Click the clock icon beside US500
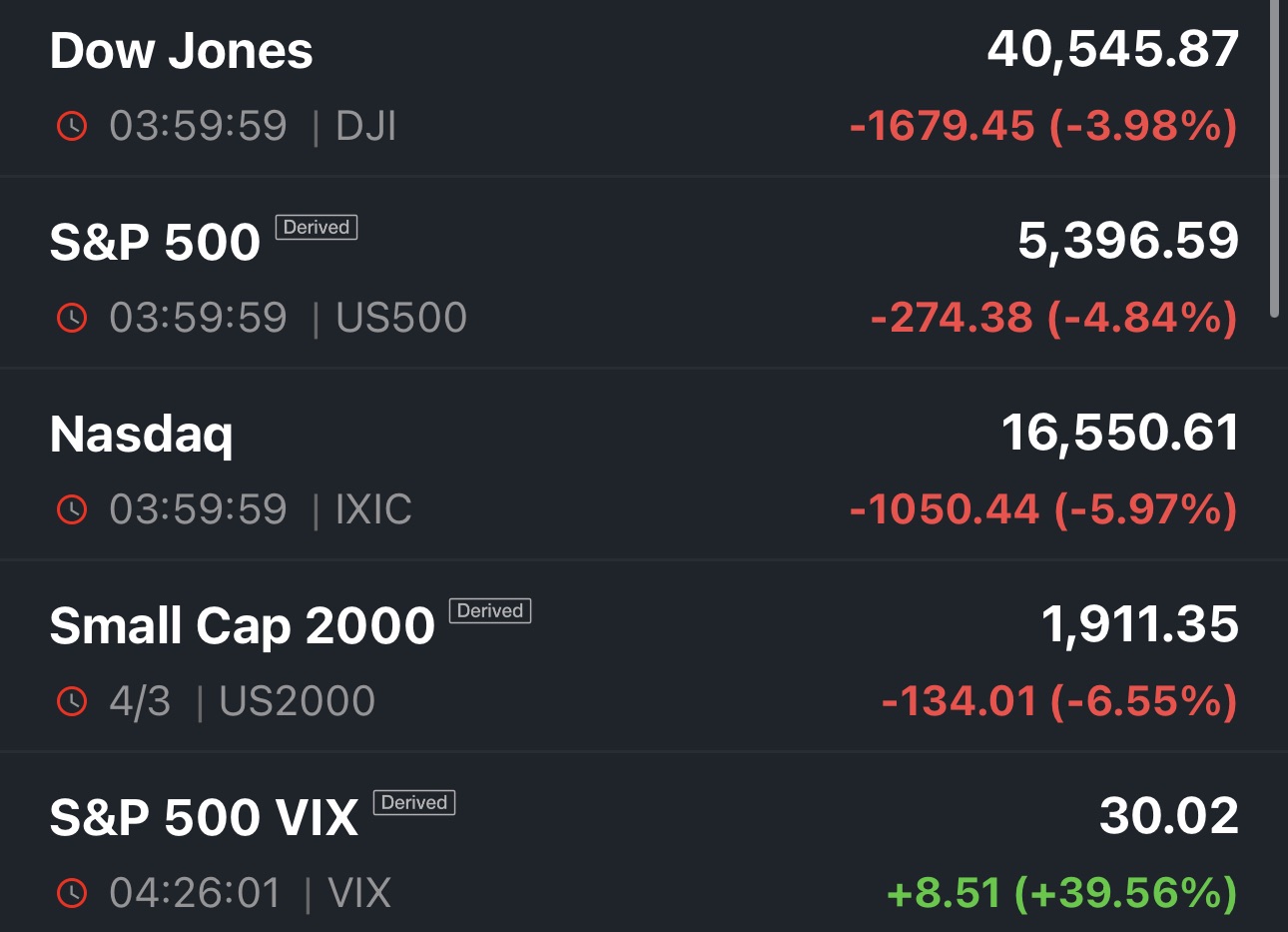Viewport: 1288px width, 932px height. click(x=72, y=318)
